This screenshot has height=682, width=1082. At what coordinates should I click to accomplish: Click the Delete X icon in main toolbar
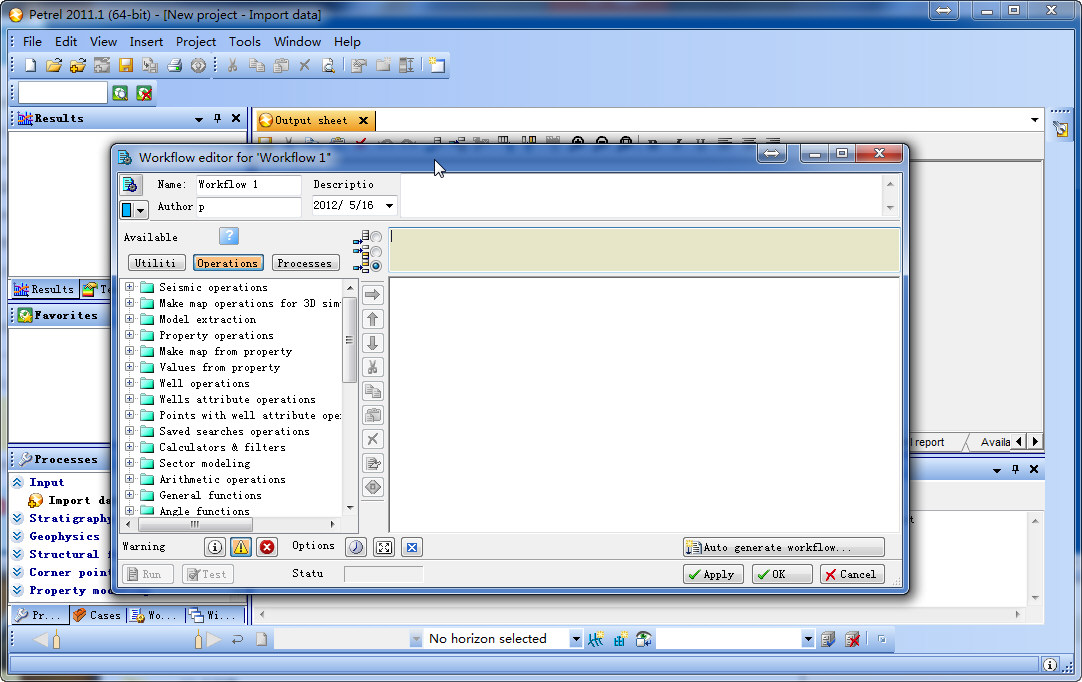[x=304, y=66]
